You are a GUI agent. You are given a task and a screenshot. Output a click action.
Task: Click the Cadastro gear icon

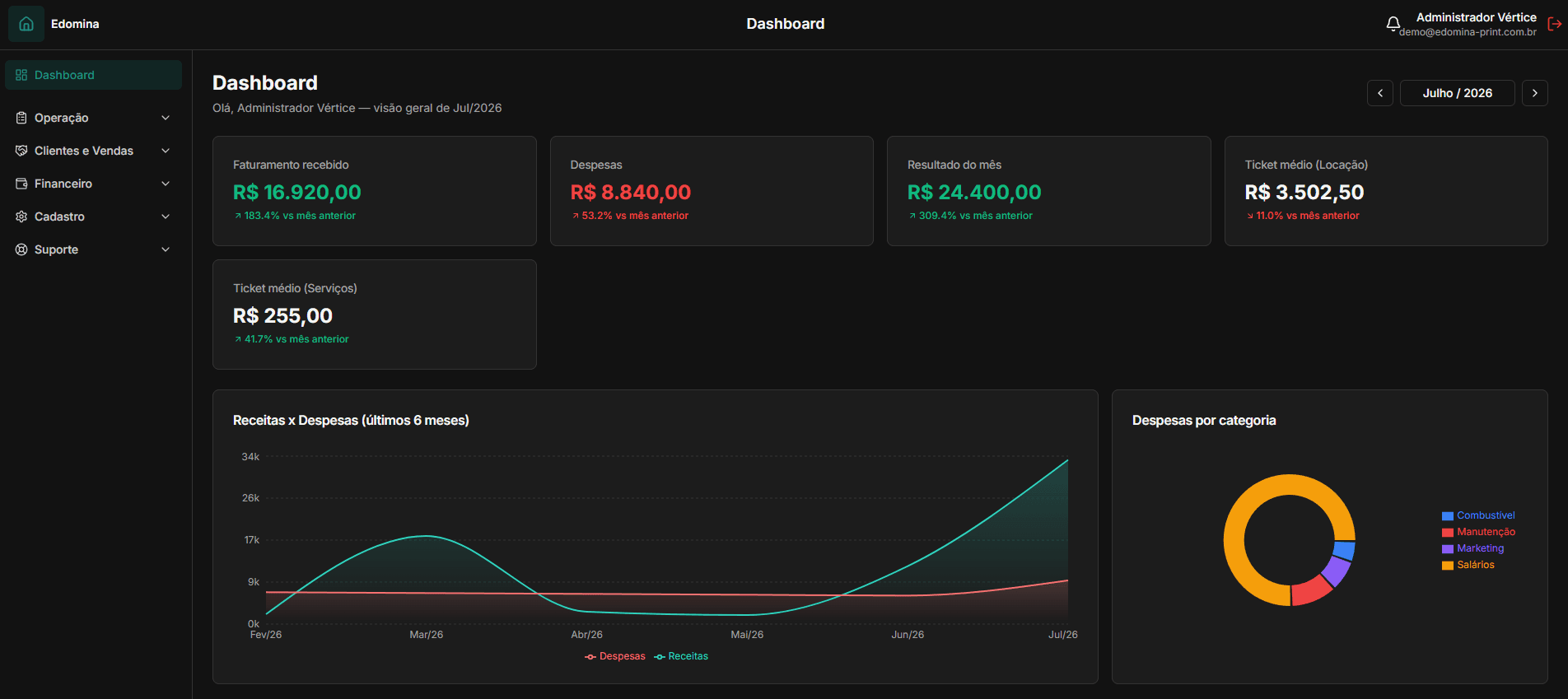click(x=21, y=217)
